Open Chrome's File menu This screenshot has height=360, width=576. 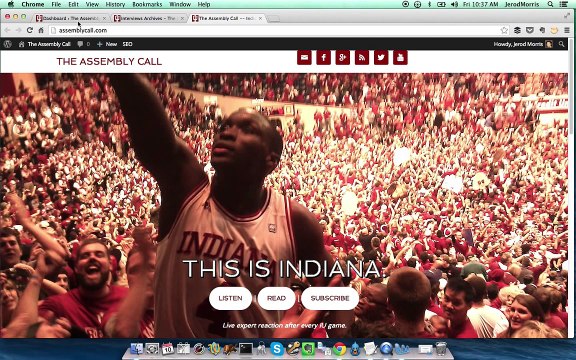click(56, 4)
